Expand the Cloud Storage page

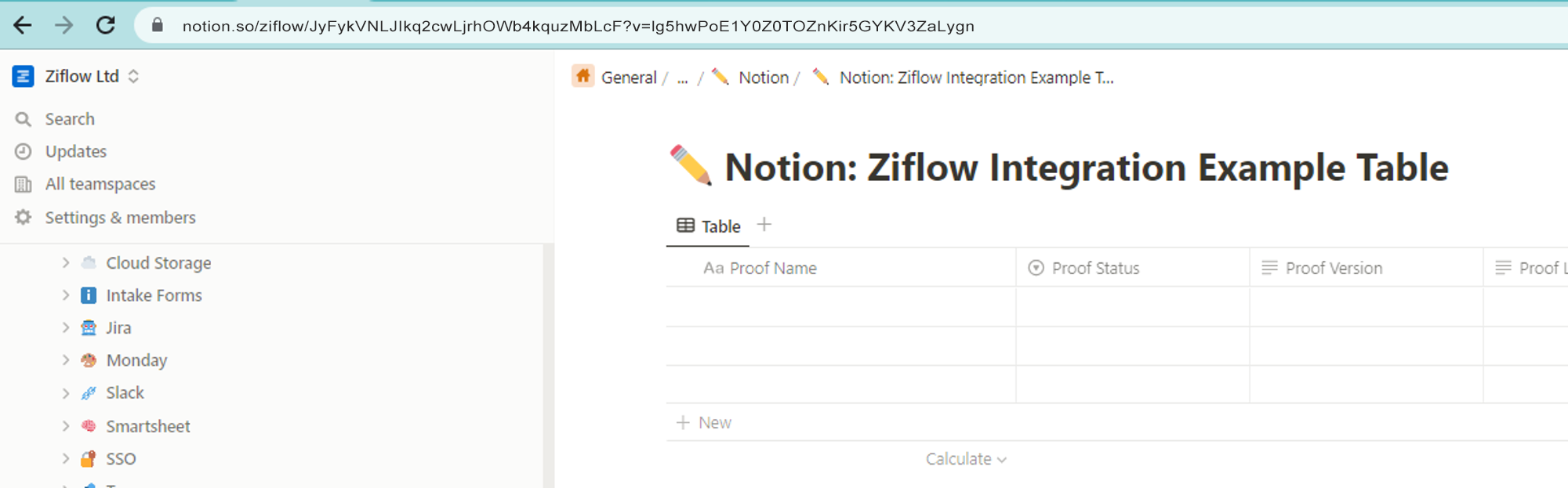(66, 262)
